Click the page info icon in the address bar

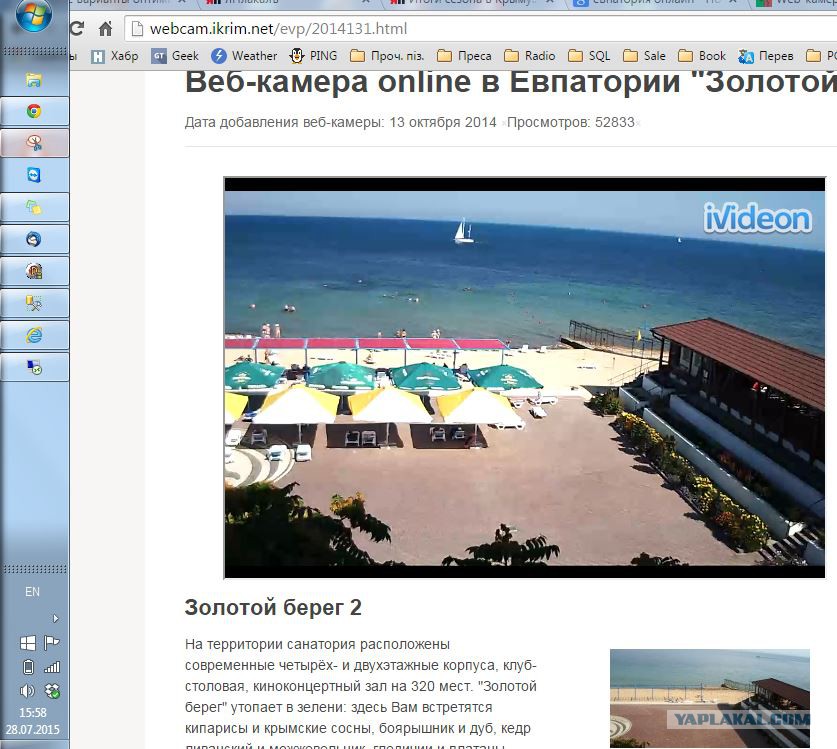pos(137,29)
